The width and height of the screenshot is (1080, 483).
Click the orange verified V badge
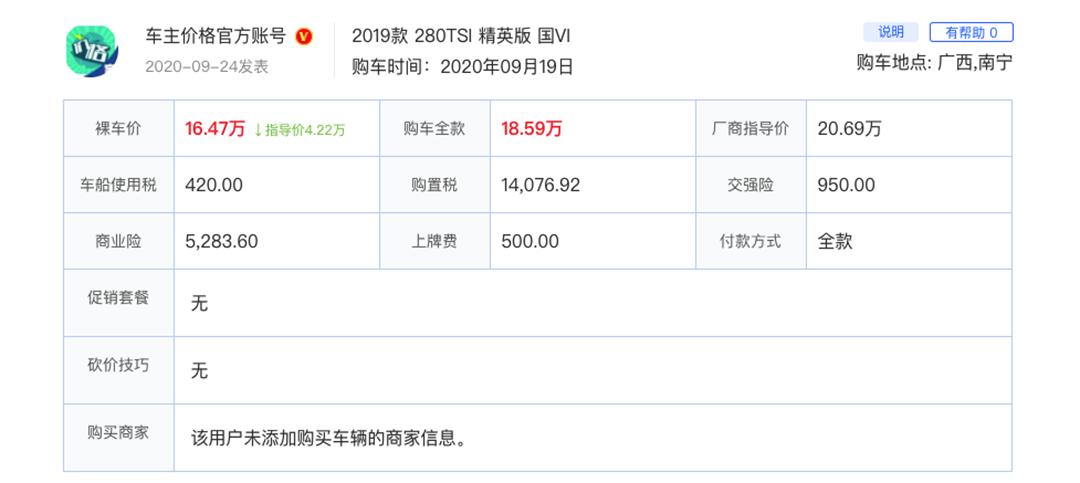pos(305,37)
